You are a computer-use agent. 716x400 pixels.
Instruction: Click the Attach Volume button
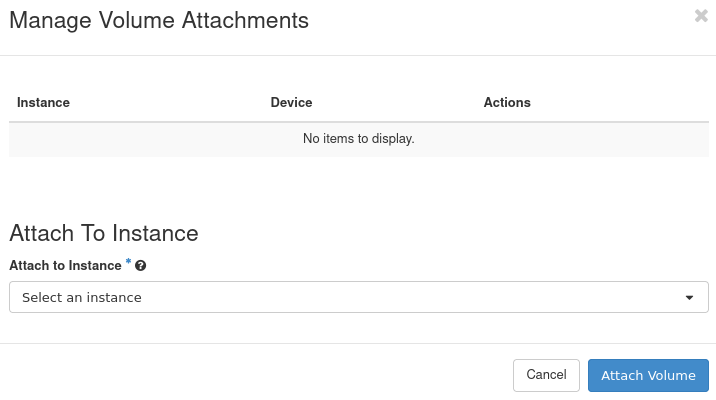(x=648, y=375)
